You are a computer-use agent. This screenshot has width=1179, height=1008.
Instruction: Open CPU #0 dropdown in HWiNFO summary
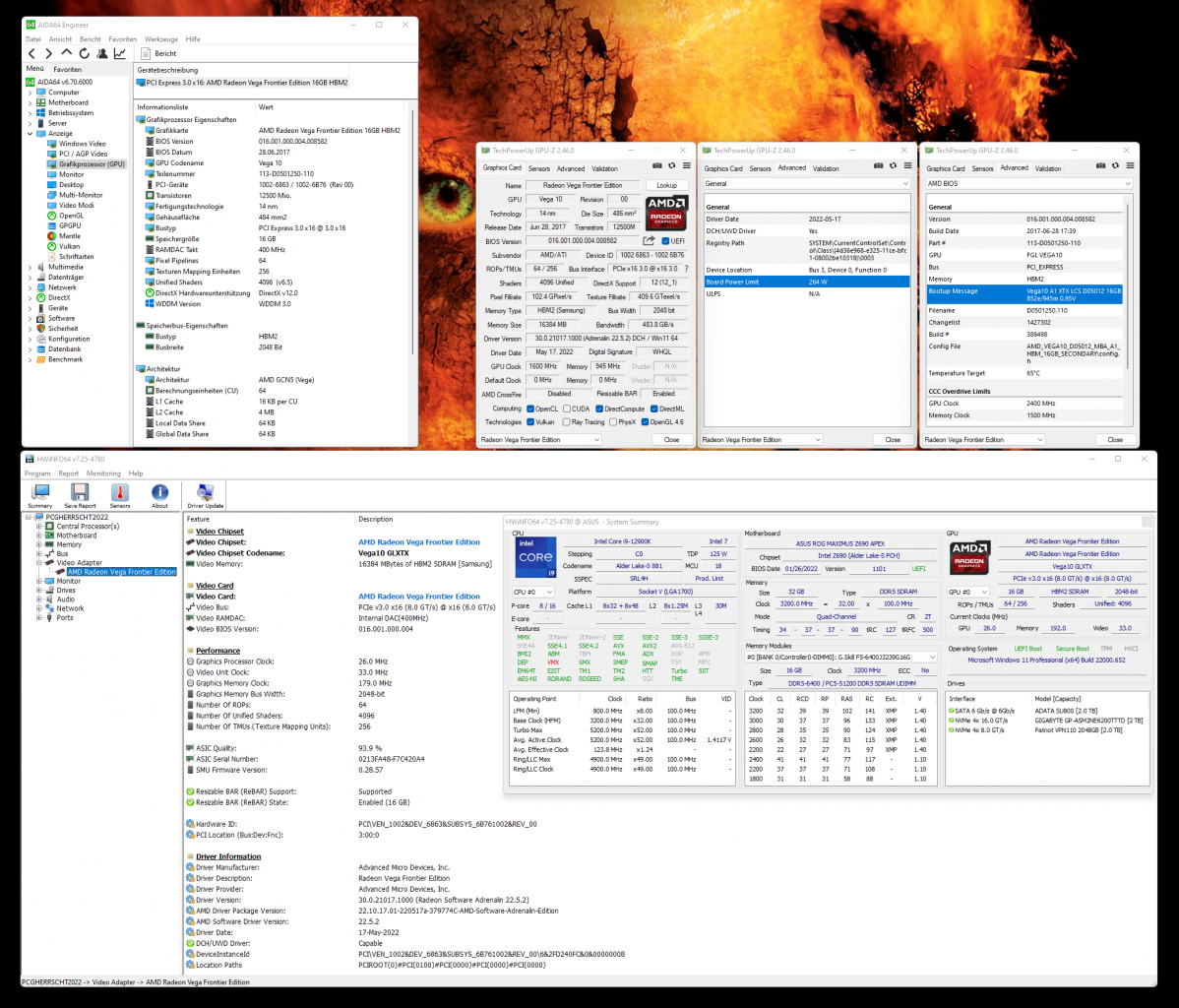(532, 592)
